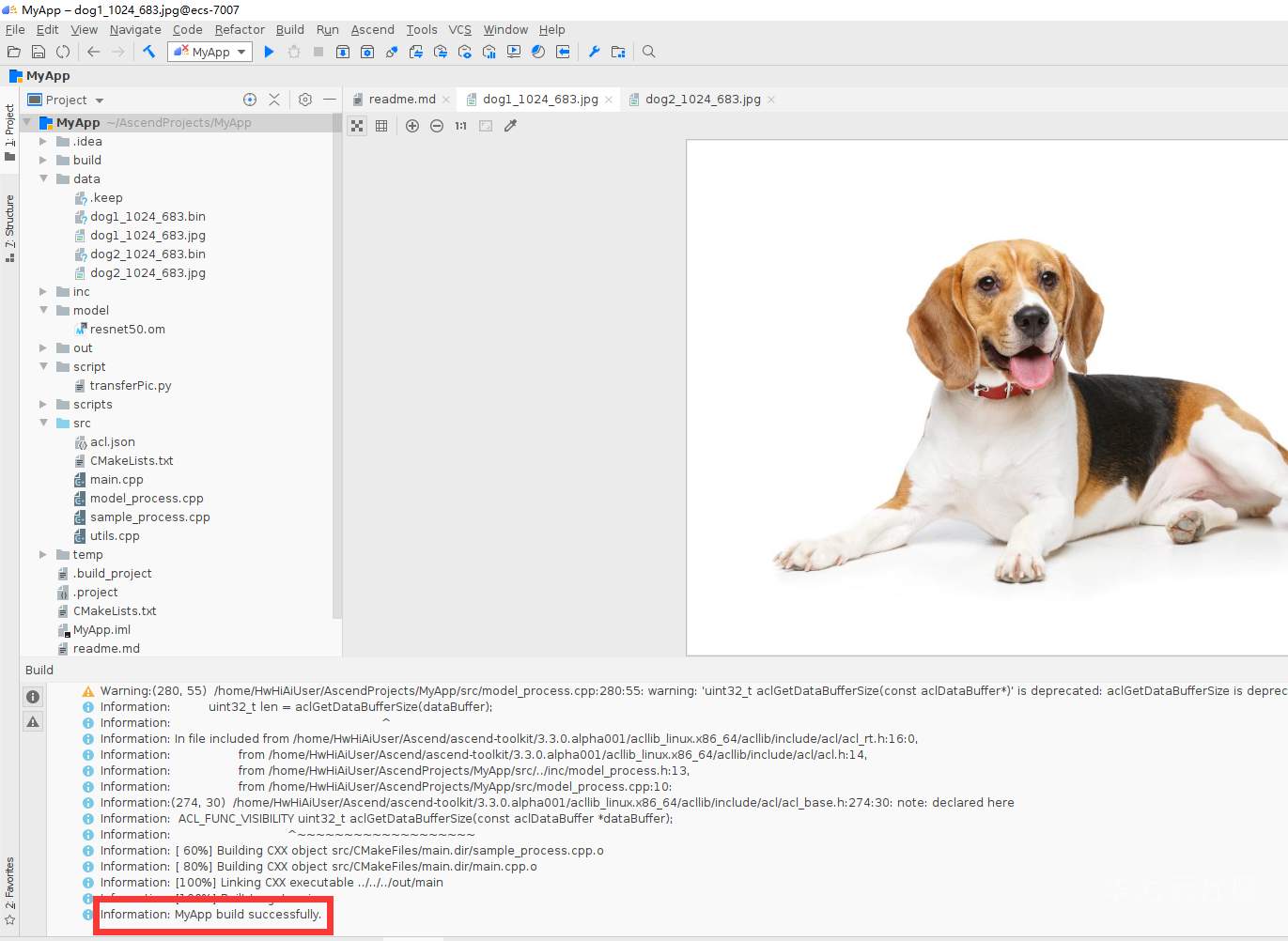Toggle the Information filter in Build panel
The height and width of the screenshot is (941, 1288).
(x=33, y=697)
